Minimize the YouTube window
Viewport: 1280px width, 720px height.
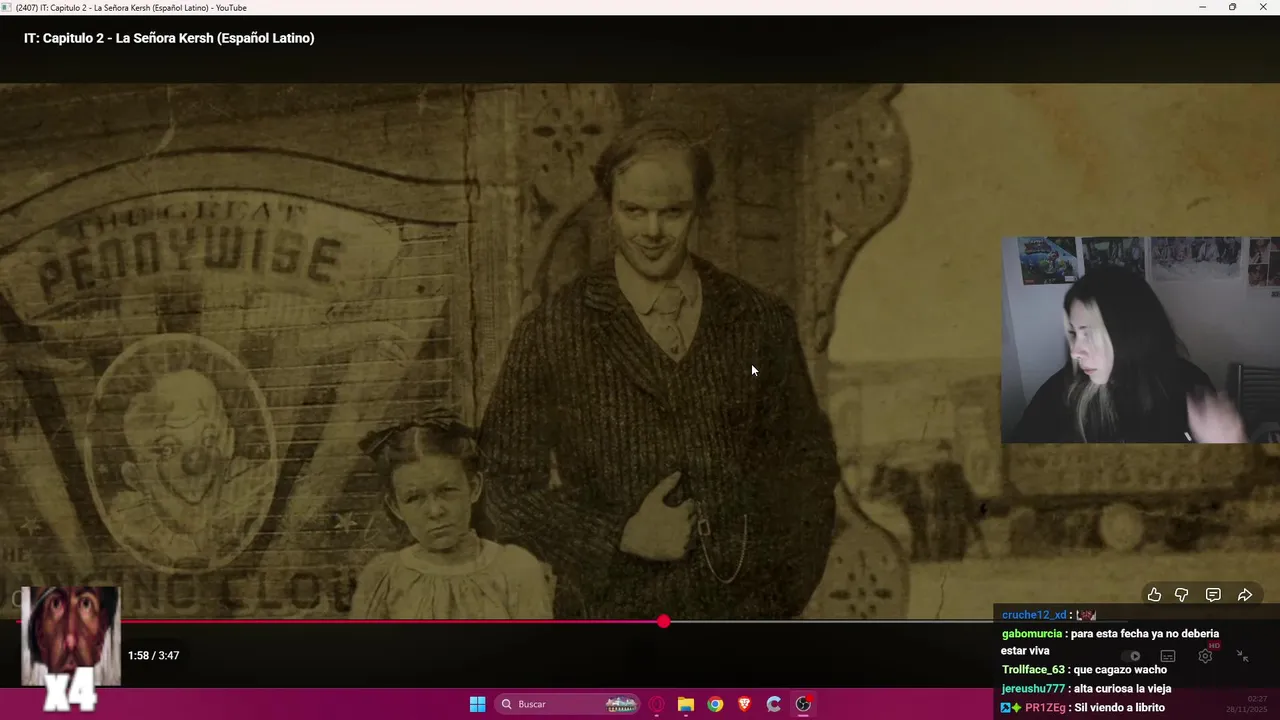coord(1203,7)
